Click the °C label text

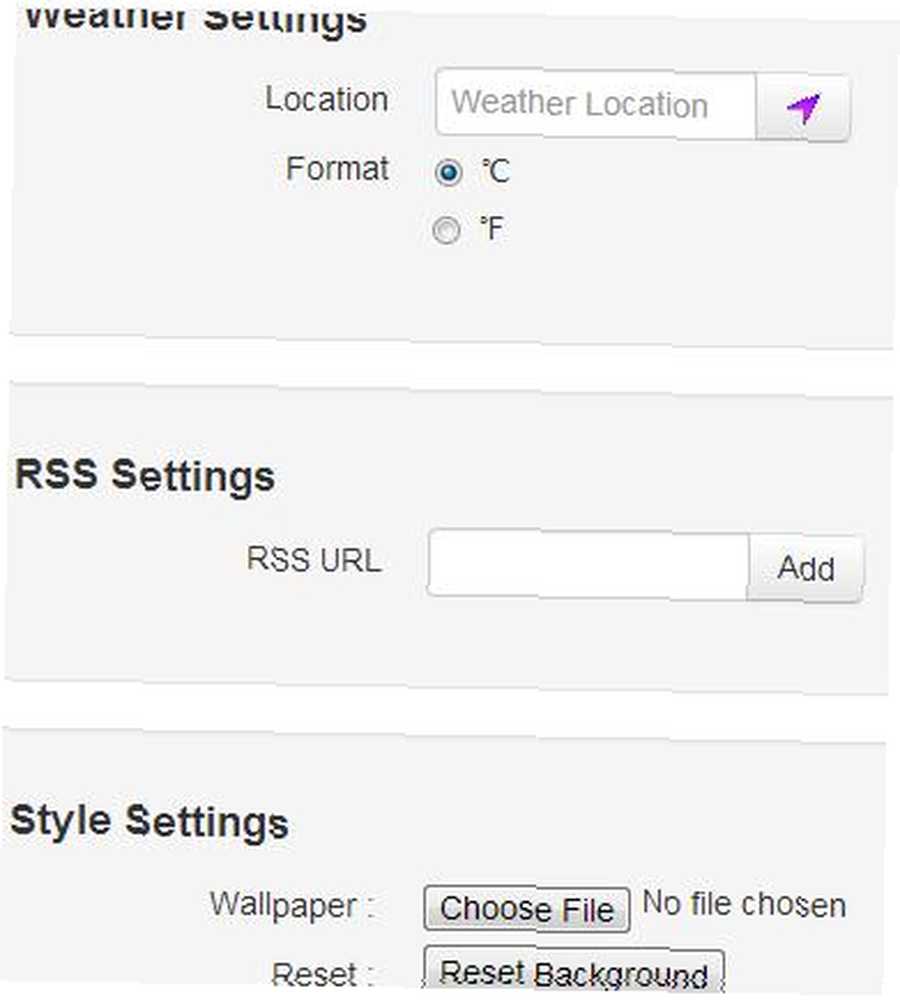tap(496, 172)
